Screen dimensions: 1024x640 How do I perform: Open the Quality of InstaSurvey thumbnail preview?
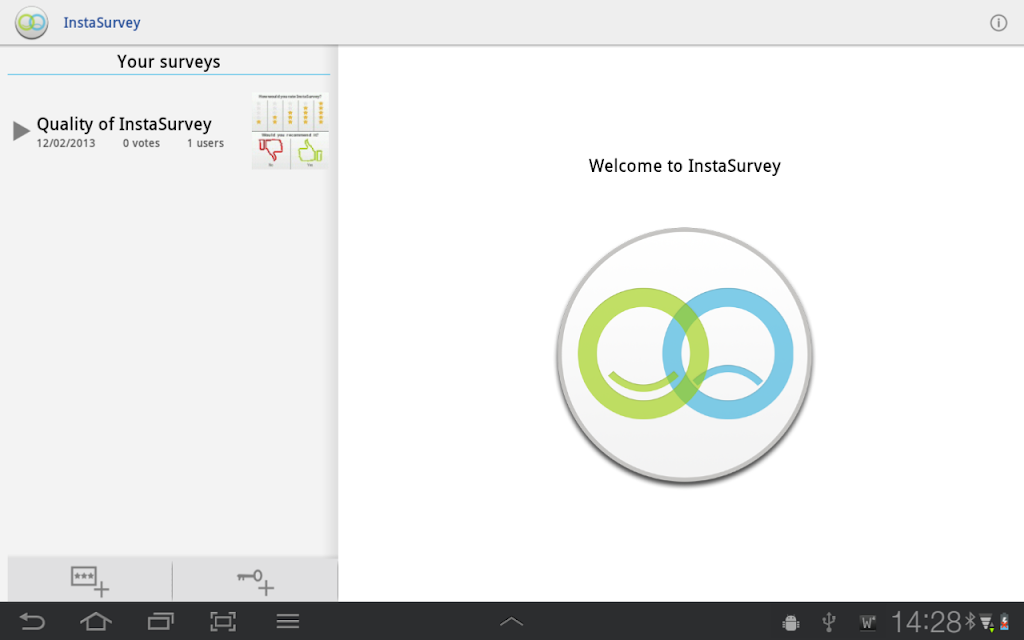click(x=289, y=131)
